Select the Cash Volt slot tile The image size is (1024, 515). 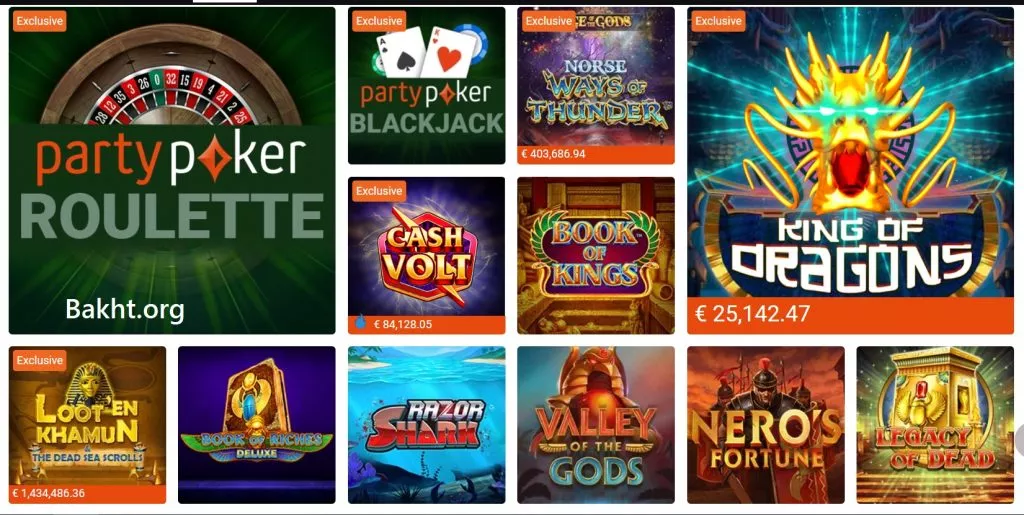pyautogui.click(x=426, y=255)
